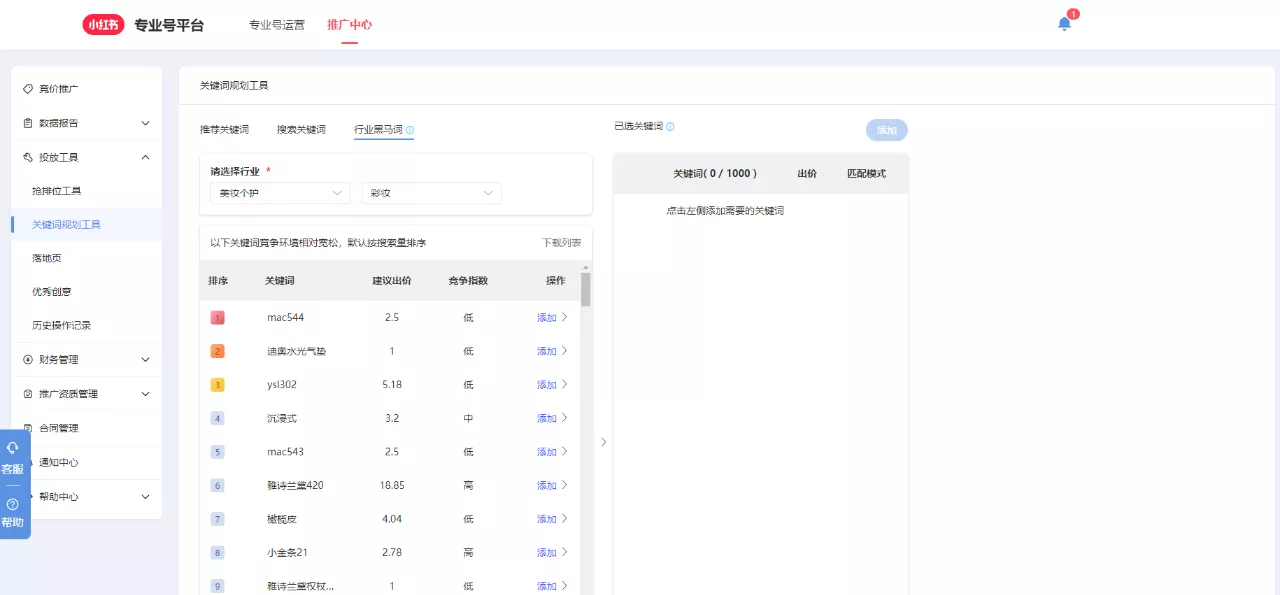Click the 匹配模式 column header
1280x595 pixels.
click(x=866, y=173)
